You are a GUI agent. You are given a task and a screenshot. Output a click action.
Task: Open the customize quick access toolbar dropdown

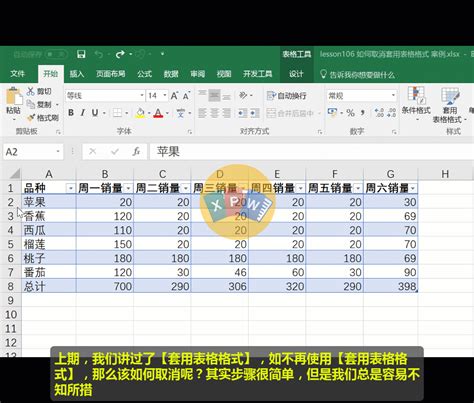coord(162,54)
